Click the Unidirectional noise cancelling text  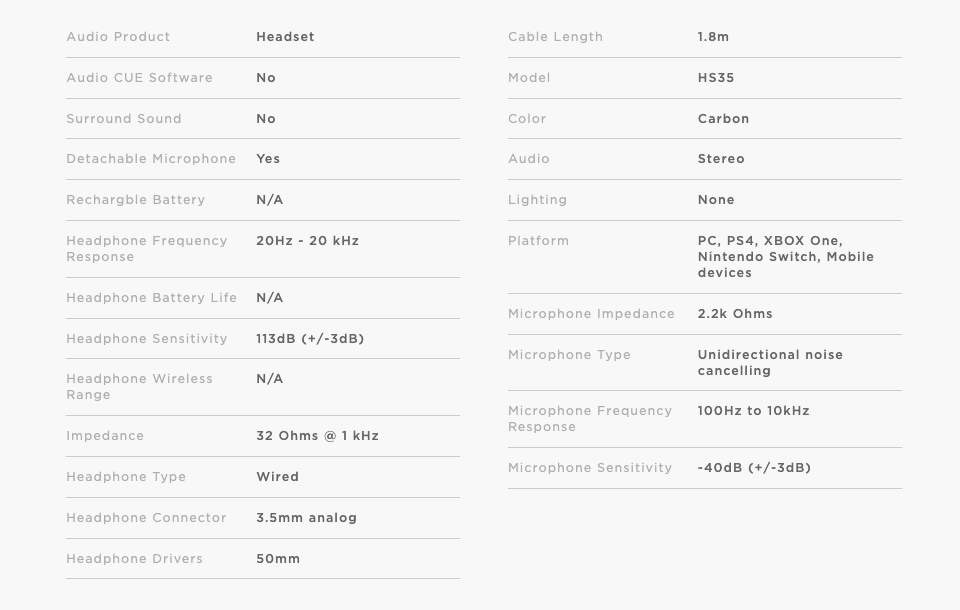770,363
